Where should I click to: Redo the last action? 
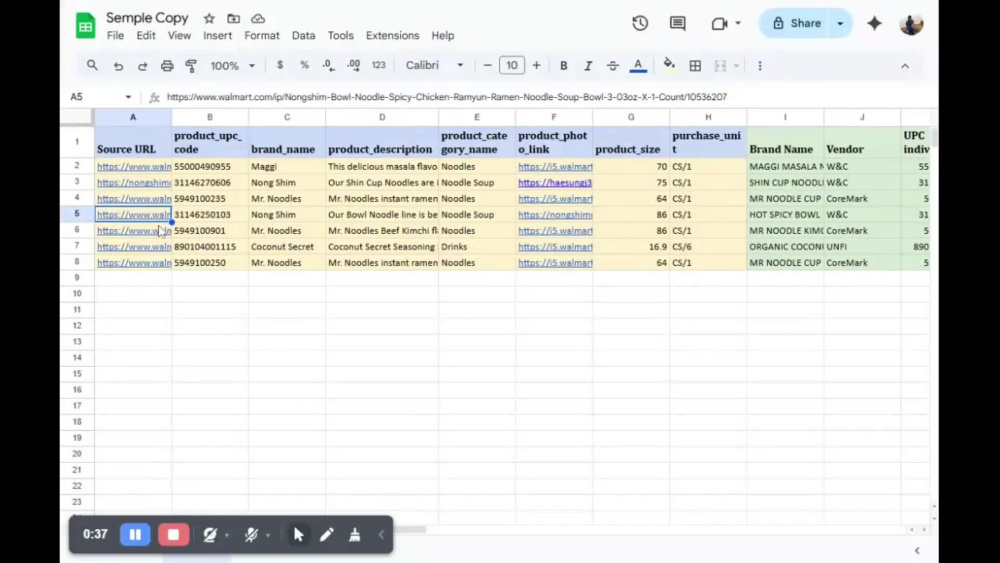142,66
